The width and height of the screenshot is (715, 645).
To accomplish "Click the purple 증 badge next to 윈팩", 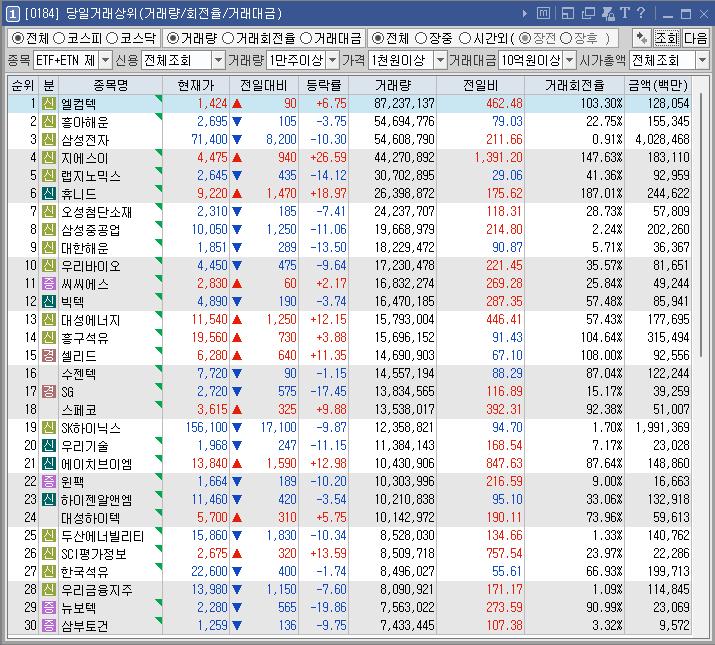I will tap(49, 482).
